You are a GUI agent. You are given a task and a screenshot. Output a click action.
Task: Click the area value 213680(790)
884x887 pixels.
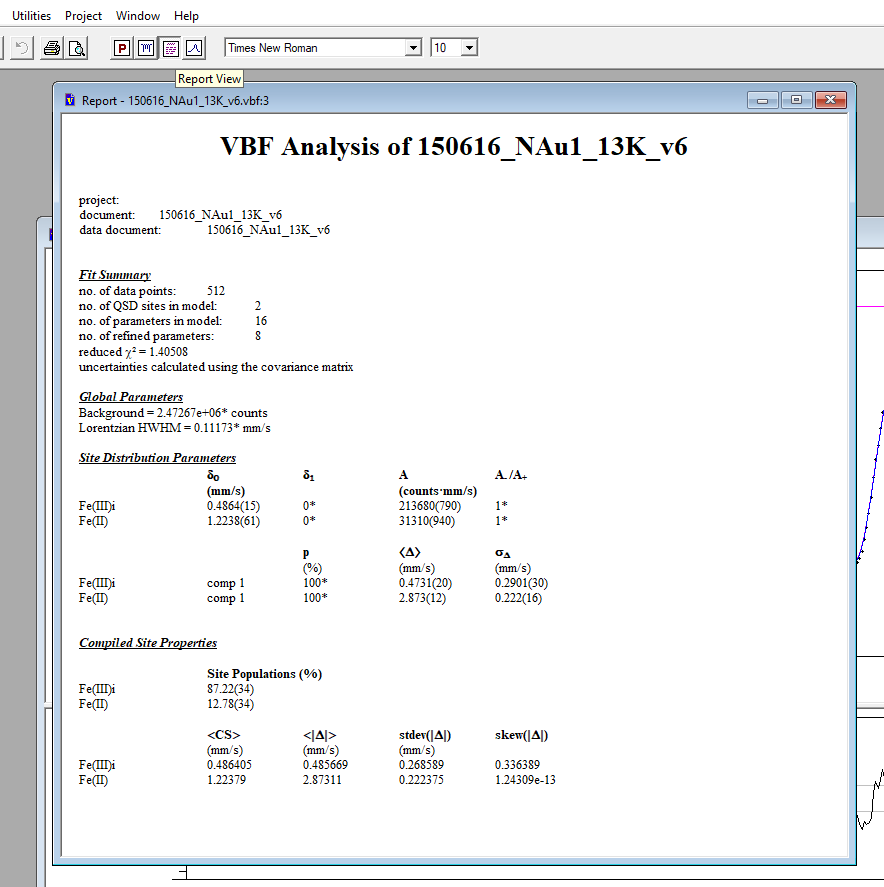429,506
